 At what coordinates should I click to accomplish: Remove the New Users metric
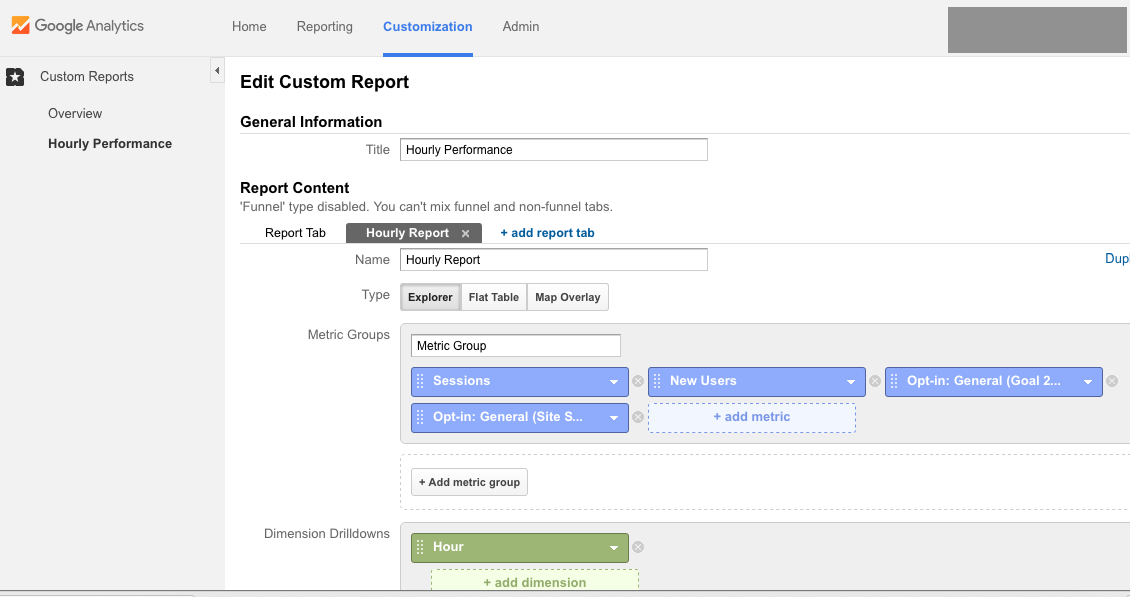point(874,381)
